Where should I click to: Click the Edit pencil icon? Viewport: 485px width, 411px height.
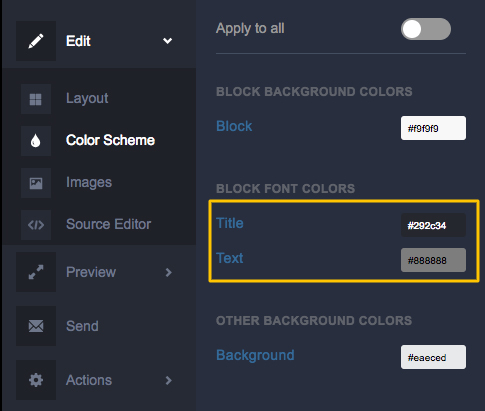pos(36,41)
